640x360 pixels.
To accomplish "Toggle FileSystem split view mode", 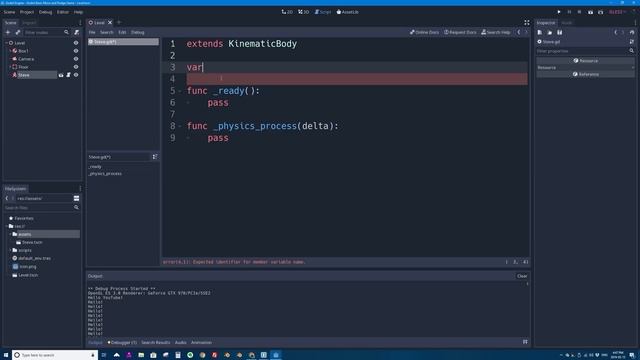I will tap(76, 198).
